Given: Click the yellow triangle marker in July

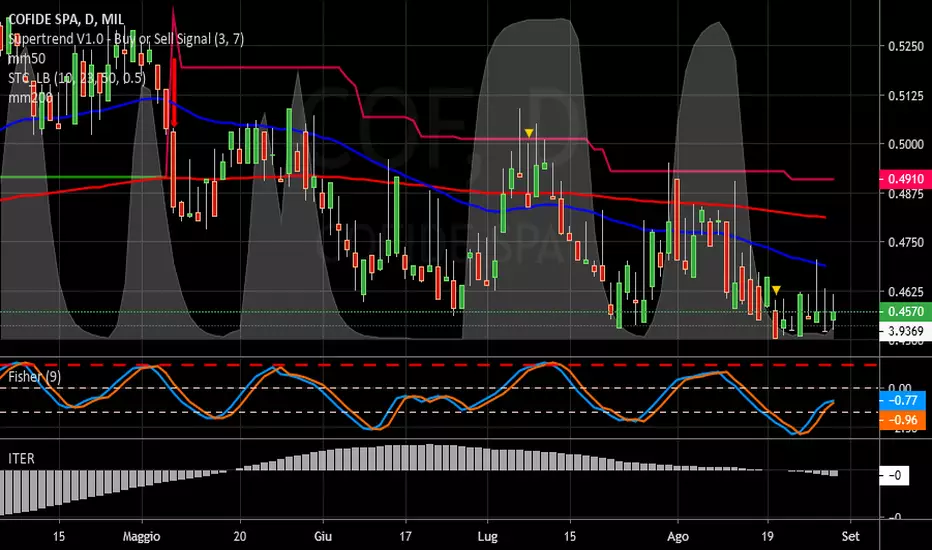Looking at the screenshot, I should (528, 132).
